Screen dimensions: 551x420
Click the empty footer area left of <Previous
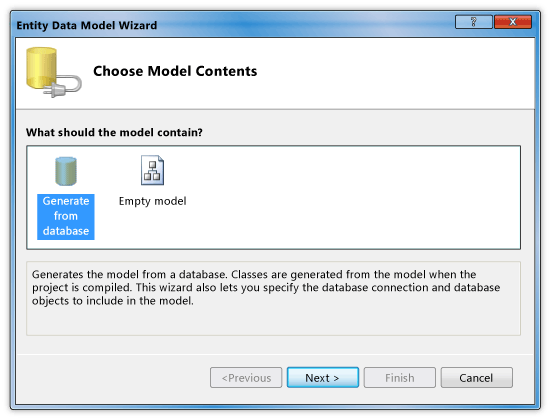pos(112,378)
